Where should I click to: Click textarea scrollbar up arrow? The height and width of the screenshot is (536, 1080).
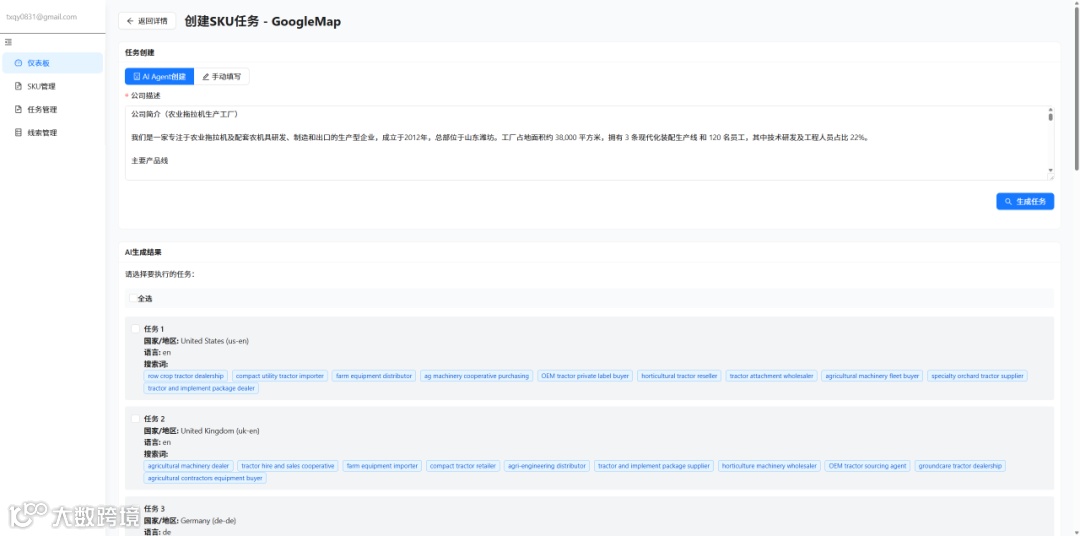coord(1050,110)
